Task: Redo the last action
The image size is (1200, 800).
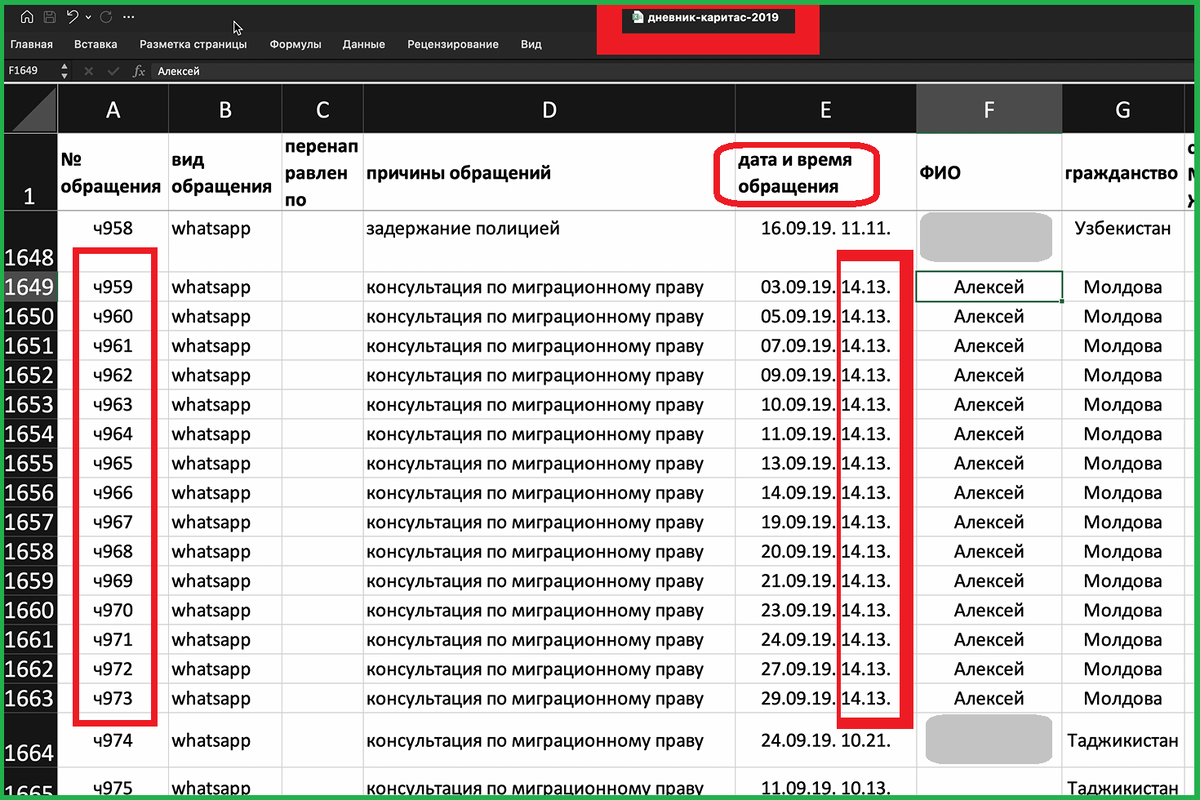Action: [x=105, y=17]
